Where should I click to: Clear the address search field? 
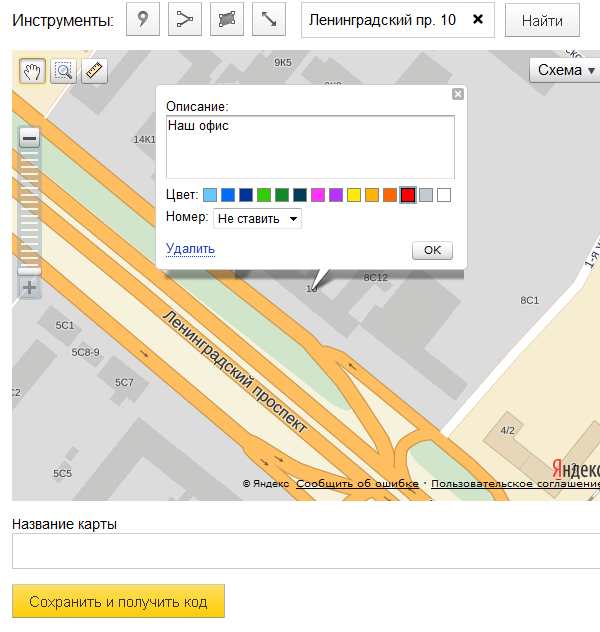pos(477,19)
